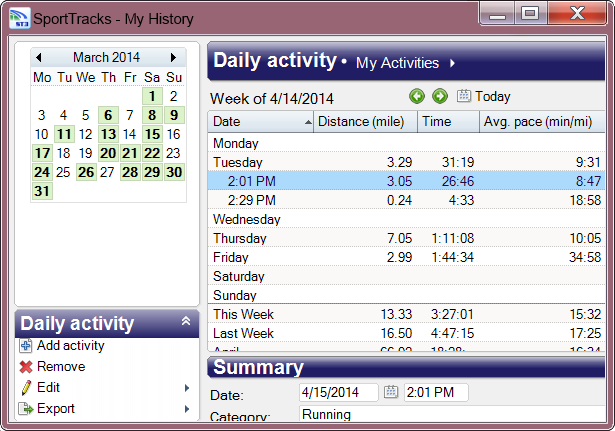The height and width of the screenshot is (431, 615).
Task: Click the Week of 4/14/2014 label
Action: (271, 98)
